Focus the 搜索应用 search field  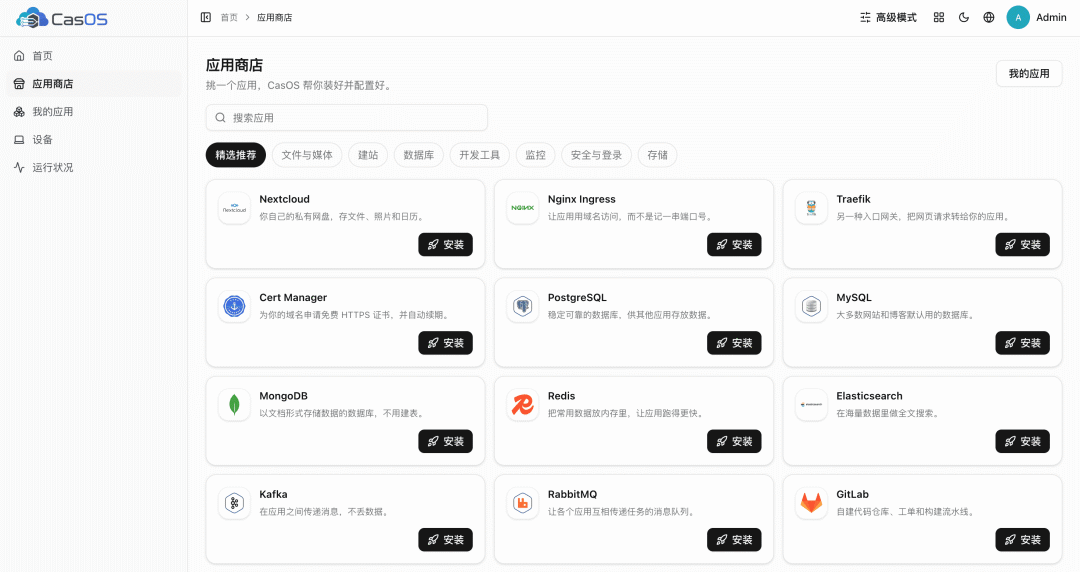click(x=346, y=118)
